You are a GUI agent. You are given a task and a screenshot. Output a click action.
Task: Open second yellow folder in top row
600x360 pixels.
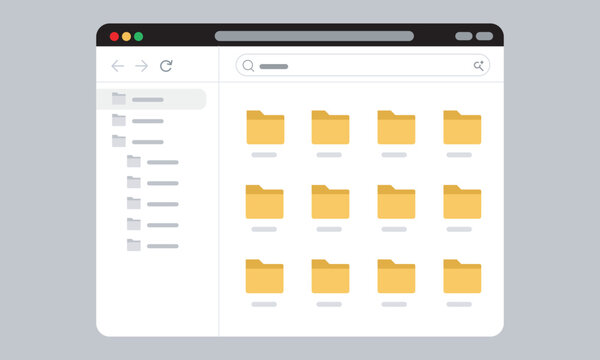330,127
